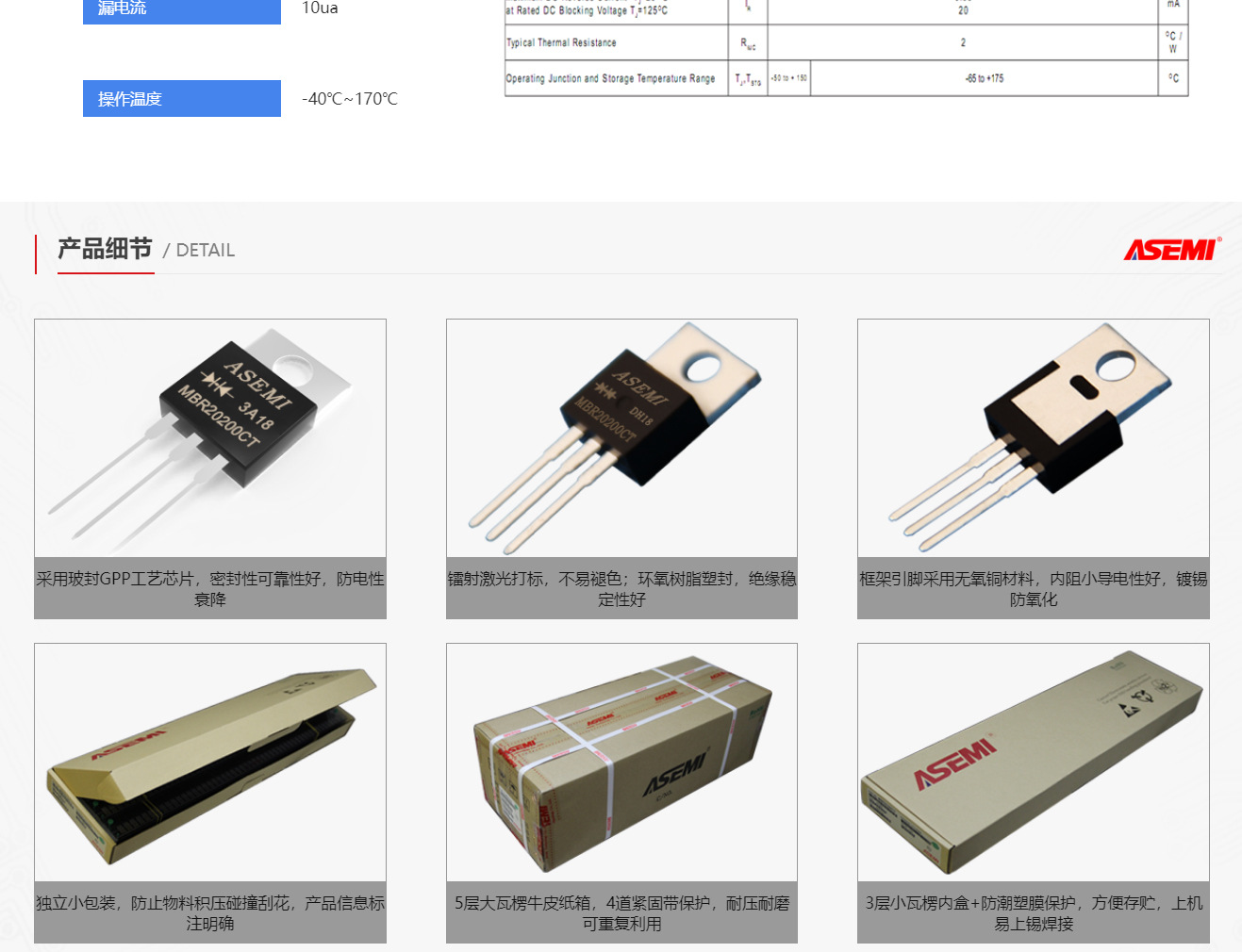Click the blue '操作温度' label

182,99
